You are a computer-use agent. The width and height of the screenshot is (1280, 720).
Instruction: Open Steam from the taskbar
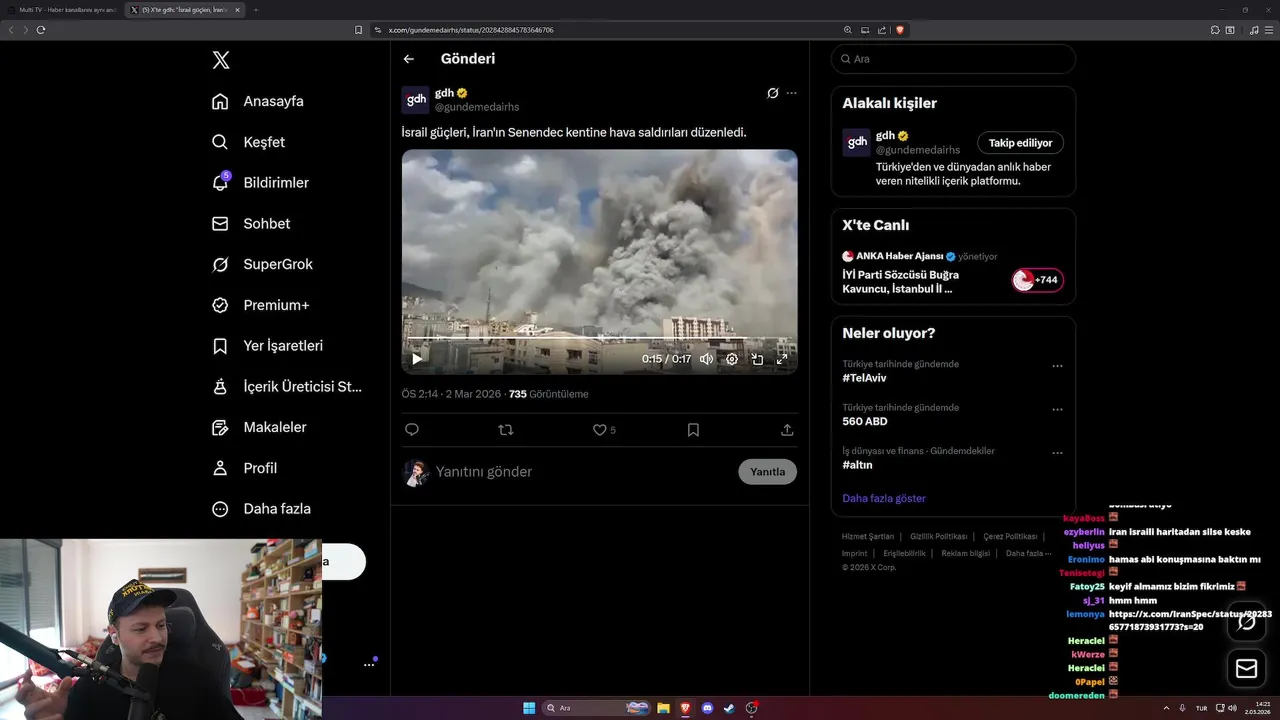(x=729, y=708)
